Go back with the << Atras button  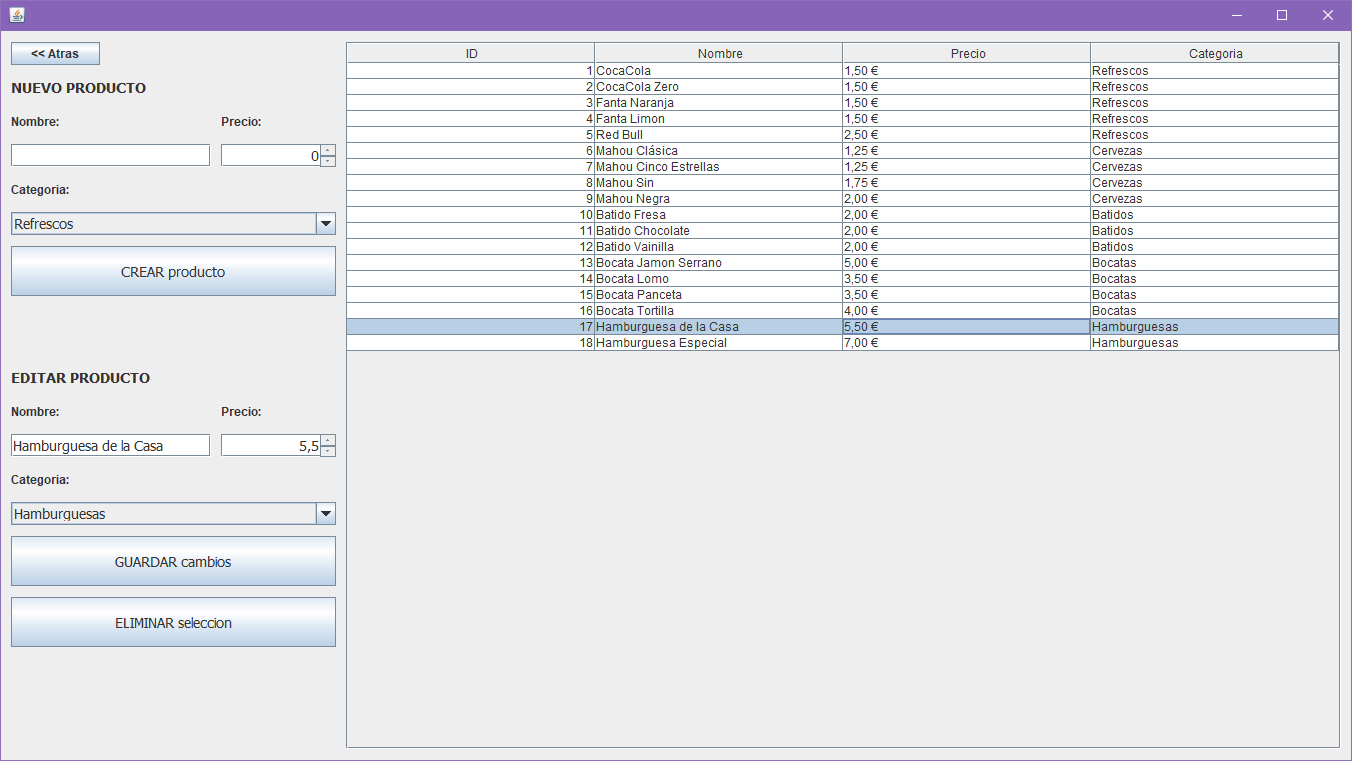pyautogui.click(x=55, y=54)
